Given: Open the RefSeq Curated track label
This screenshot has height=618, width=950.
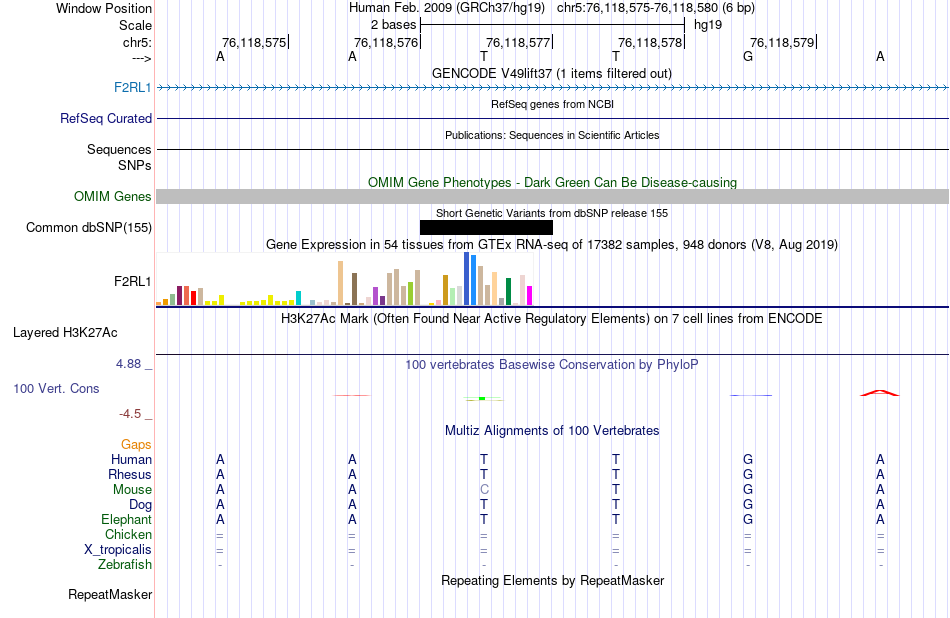Looking at the screenshot, I should click(106, 119).
